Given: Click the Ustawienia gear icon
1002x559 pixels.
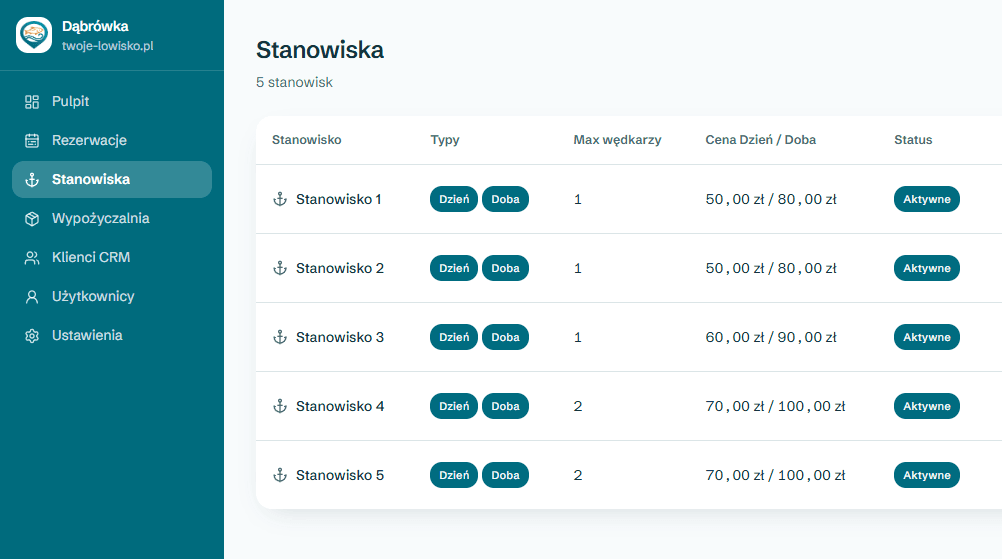Looking at the screenshot, I should [x=32, y=335].
